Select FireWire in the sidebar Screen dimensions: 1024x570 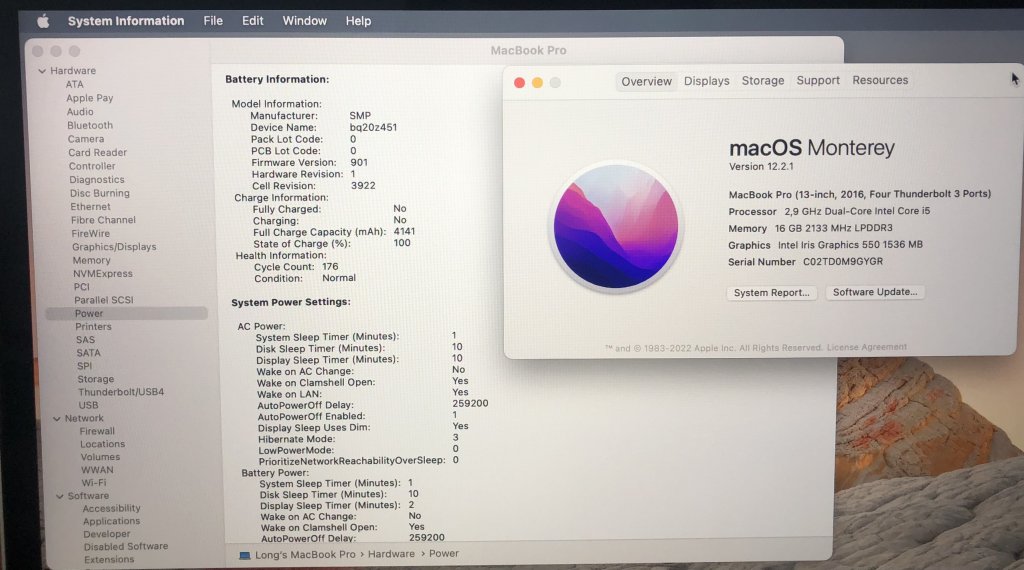(x=91, y=234)
